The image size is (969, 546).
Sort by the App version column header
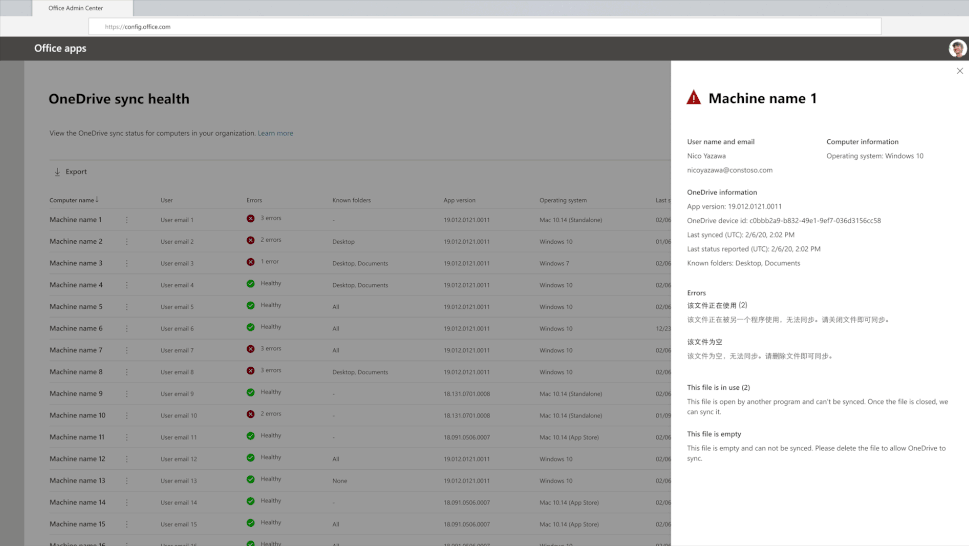(459, 200)
